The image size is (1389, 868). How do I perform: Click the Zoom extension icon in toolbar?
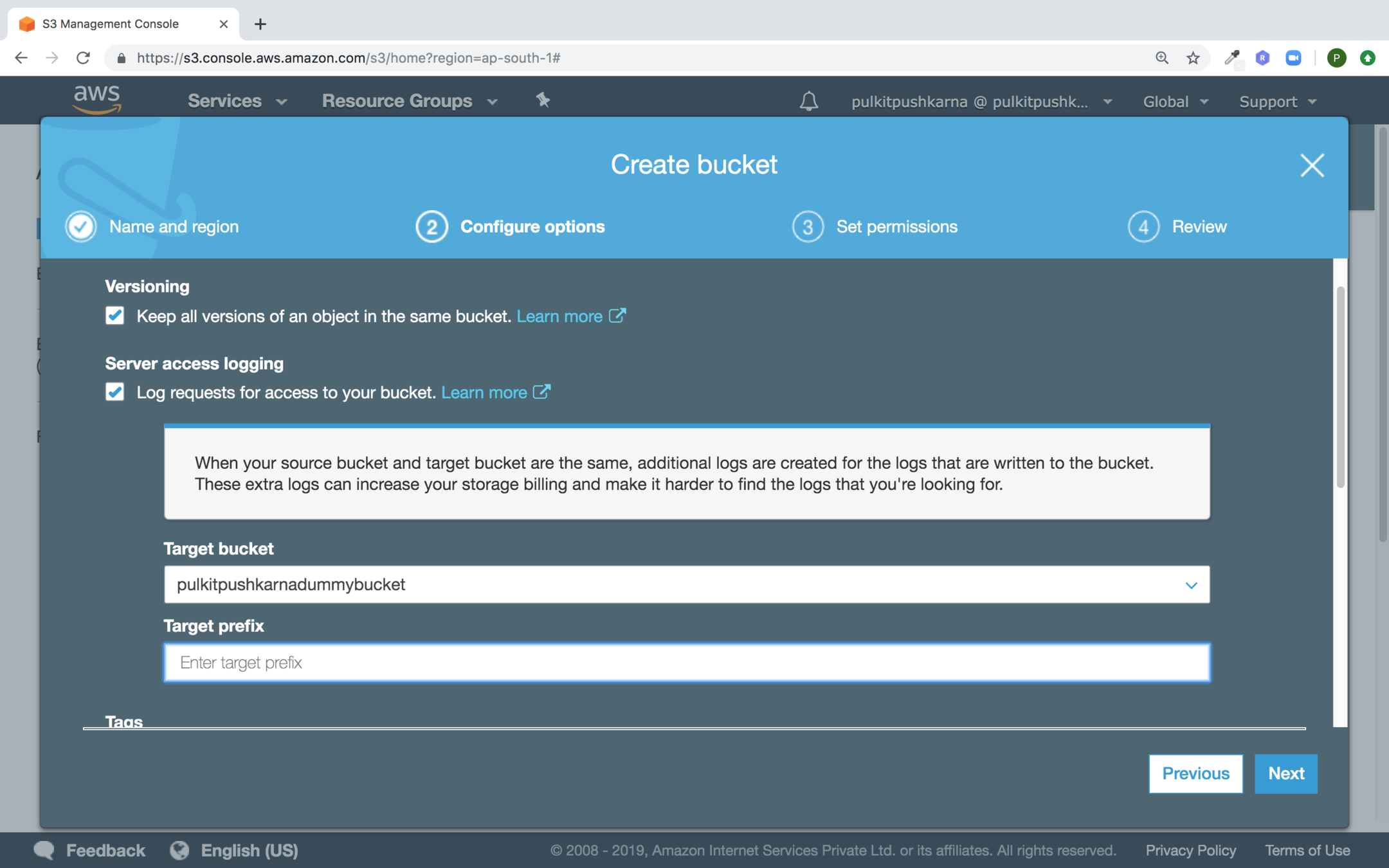(x=1293, y=58)
